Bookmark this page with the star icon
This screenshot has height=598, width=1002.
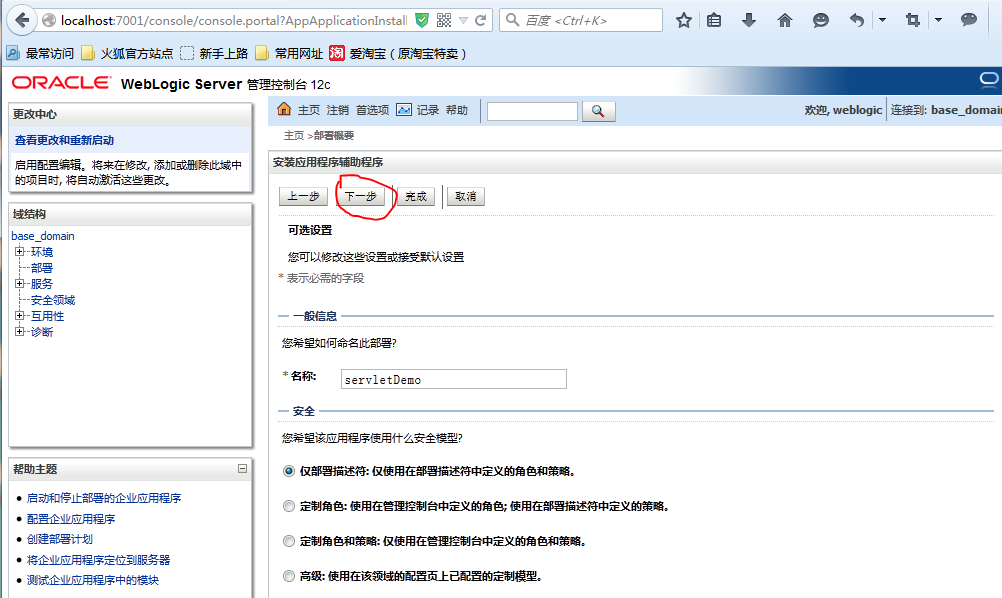[x=684, y=20]
